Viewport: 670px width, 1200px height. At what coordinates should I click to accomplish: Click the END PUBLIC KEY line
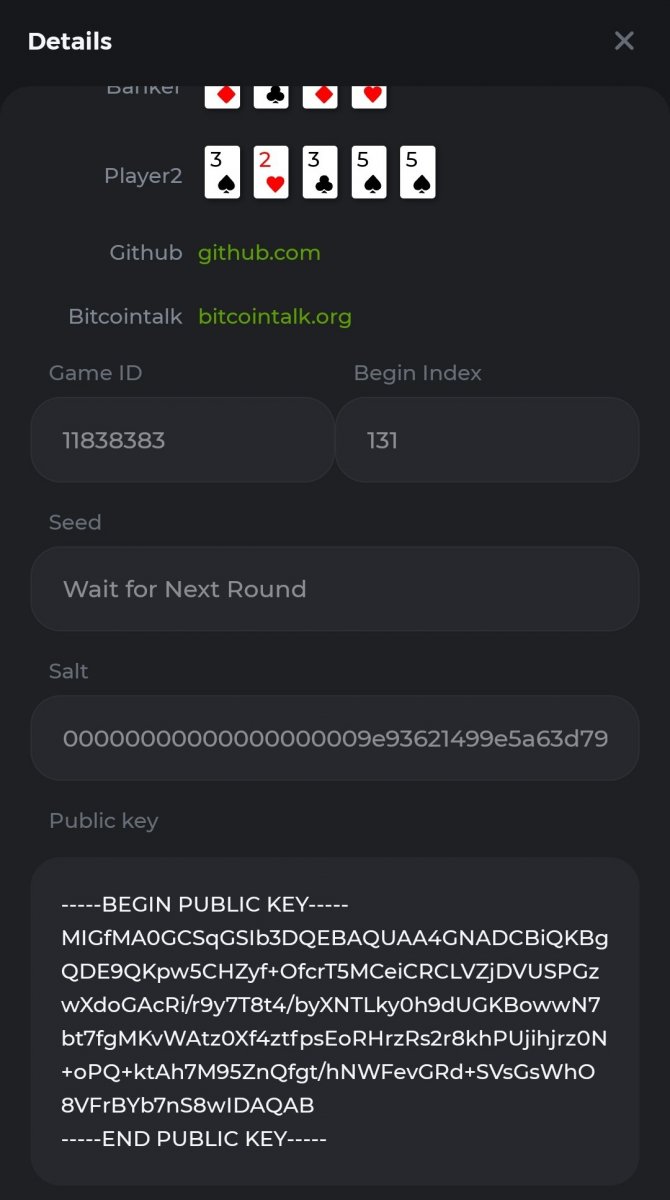point(194,1138)
